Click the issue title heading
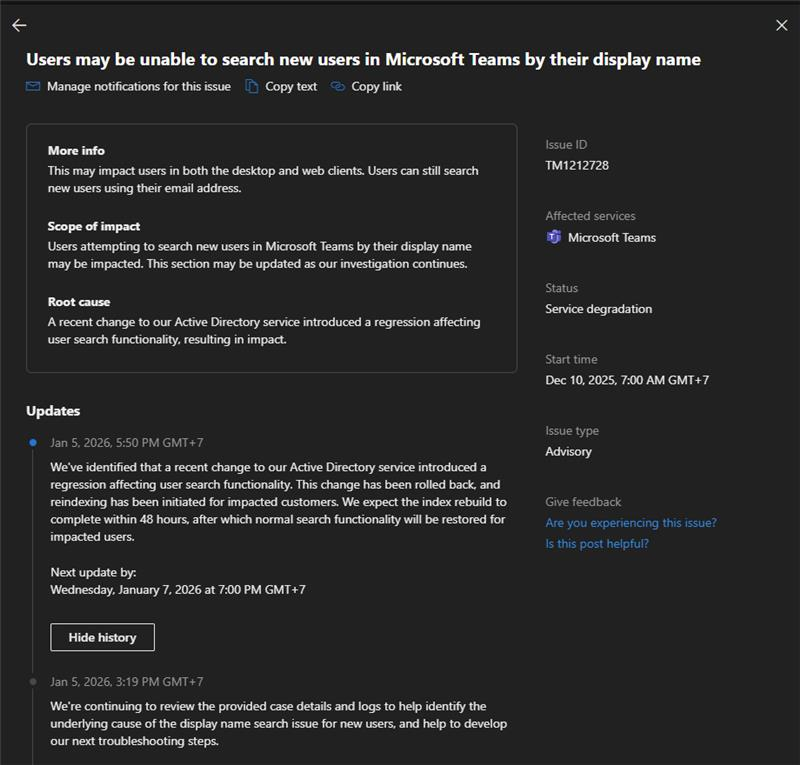This screenshot has height=765, width=800. pos(363,60)
